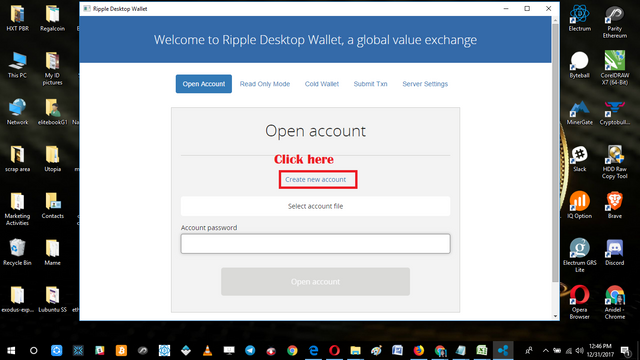
Task: Select the Utopia folder icon
Action: point(52,159)
